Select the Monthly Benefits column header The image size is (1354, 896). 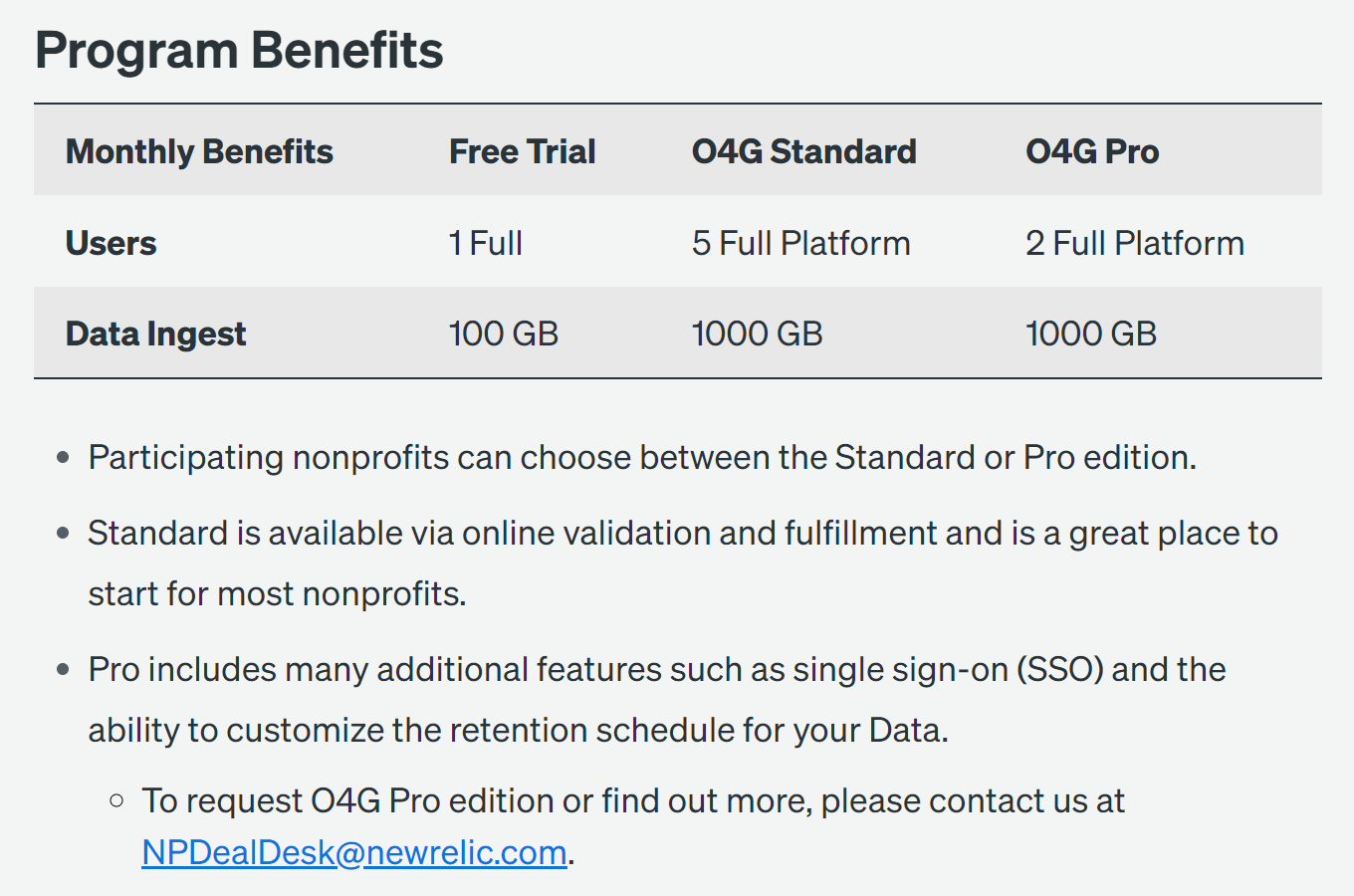click(x=199, y=151)
